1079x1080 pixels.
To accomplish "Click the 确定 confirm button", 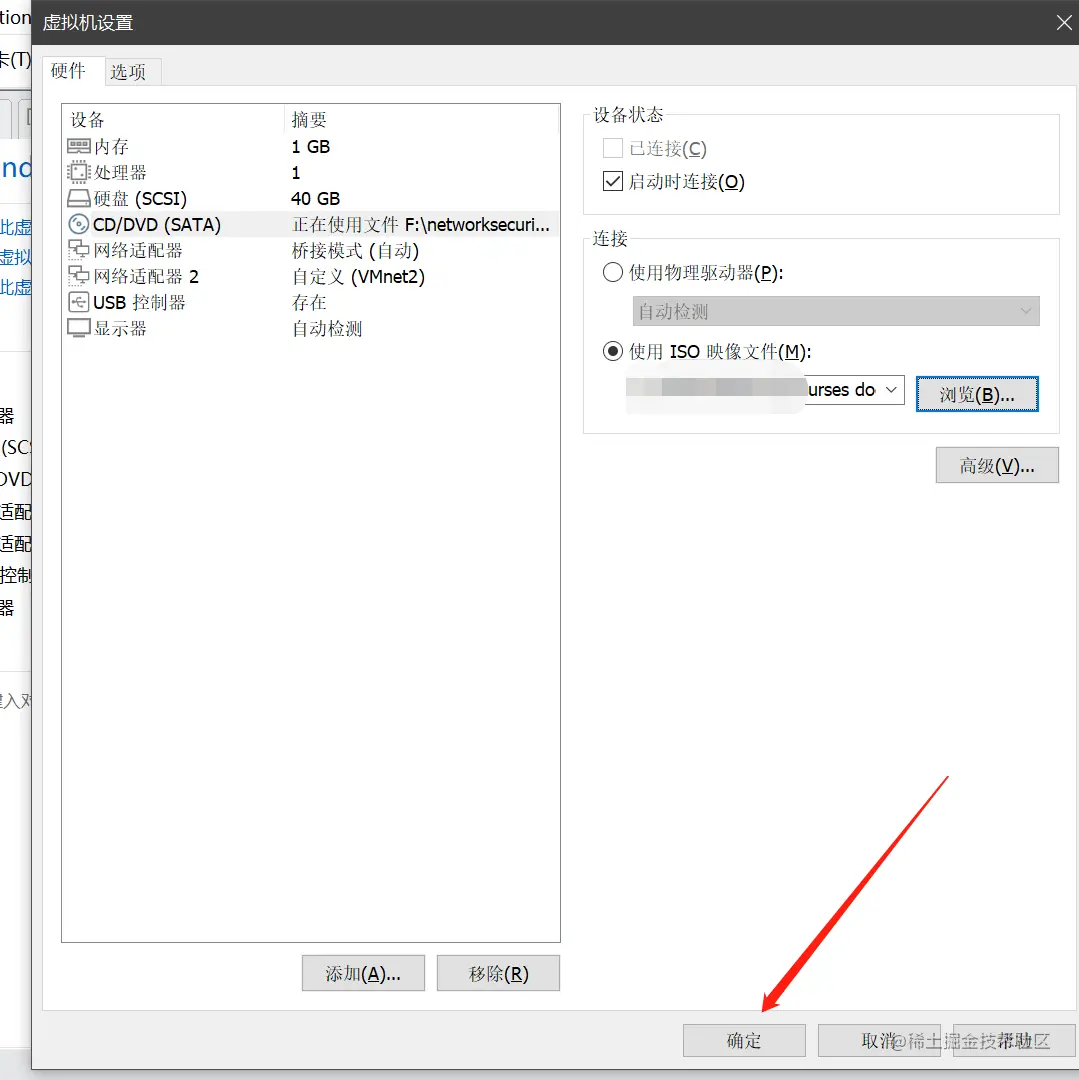I will 743,1040.
